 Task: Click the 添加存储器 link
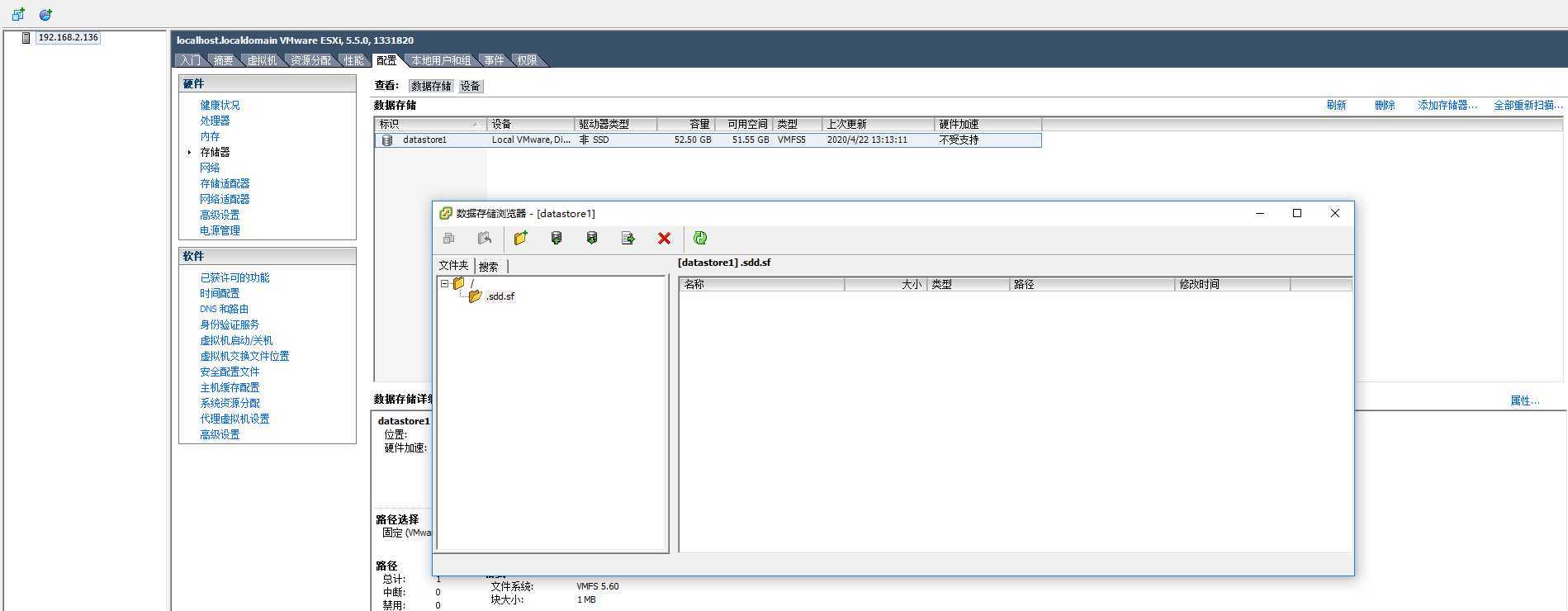1447,105
